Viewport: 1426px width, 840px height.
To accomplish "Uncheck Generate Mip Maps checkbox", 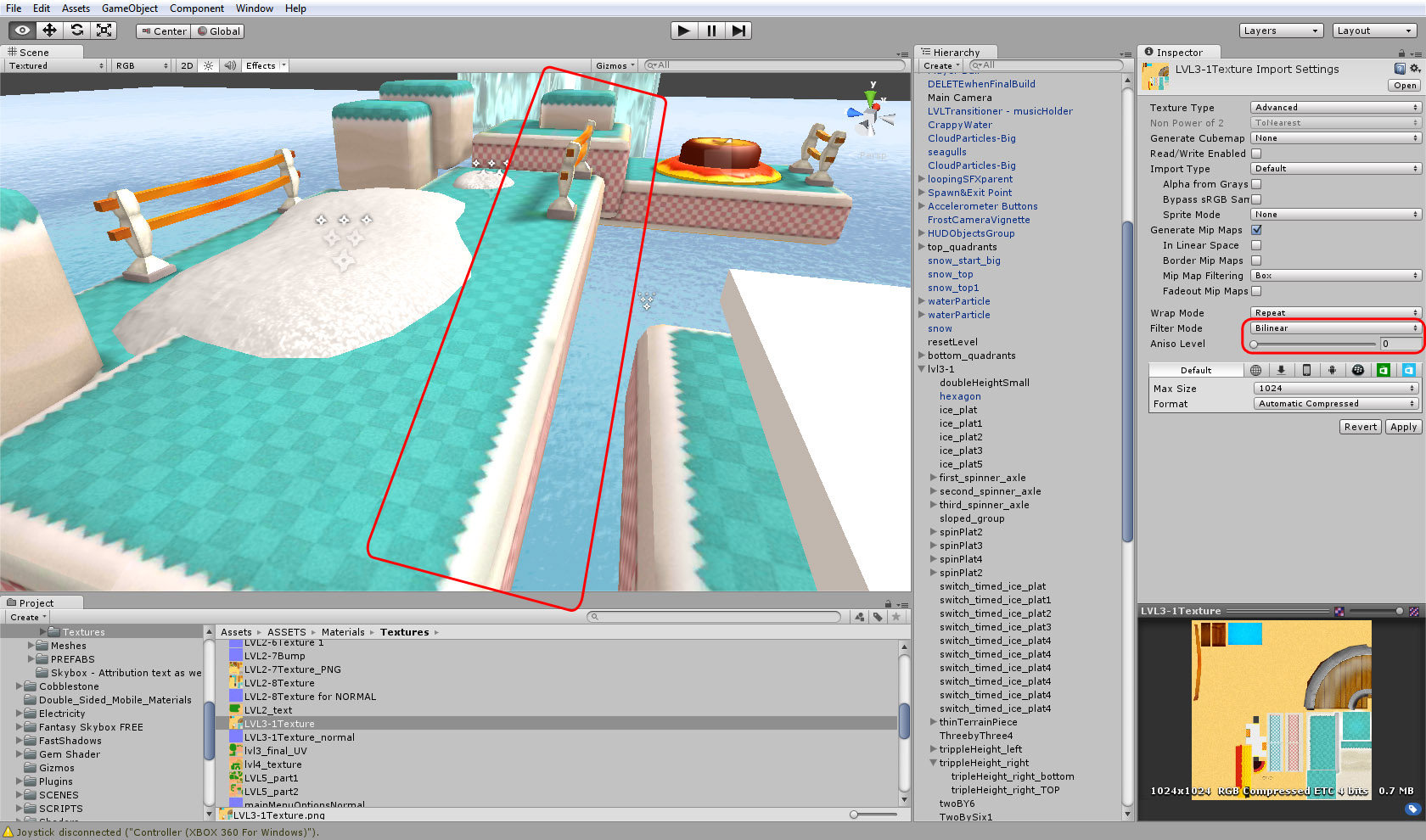I will pos(1256,230).
